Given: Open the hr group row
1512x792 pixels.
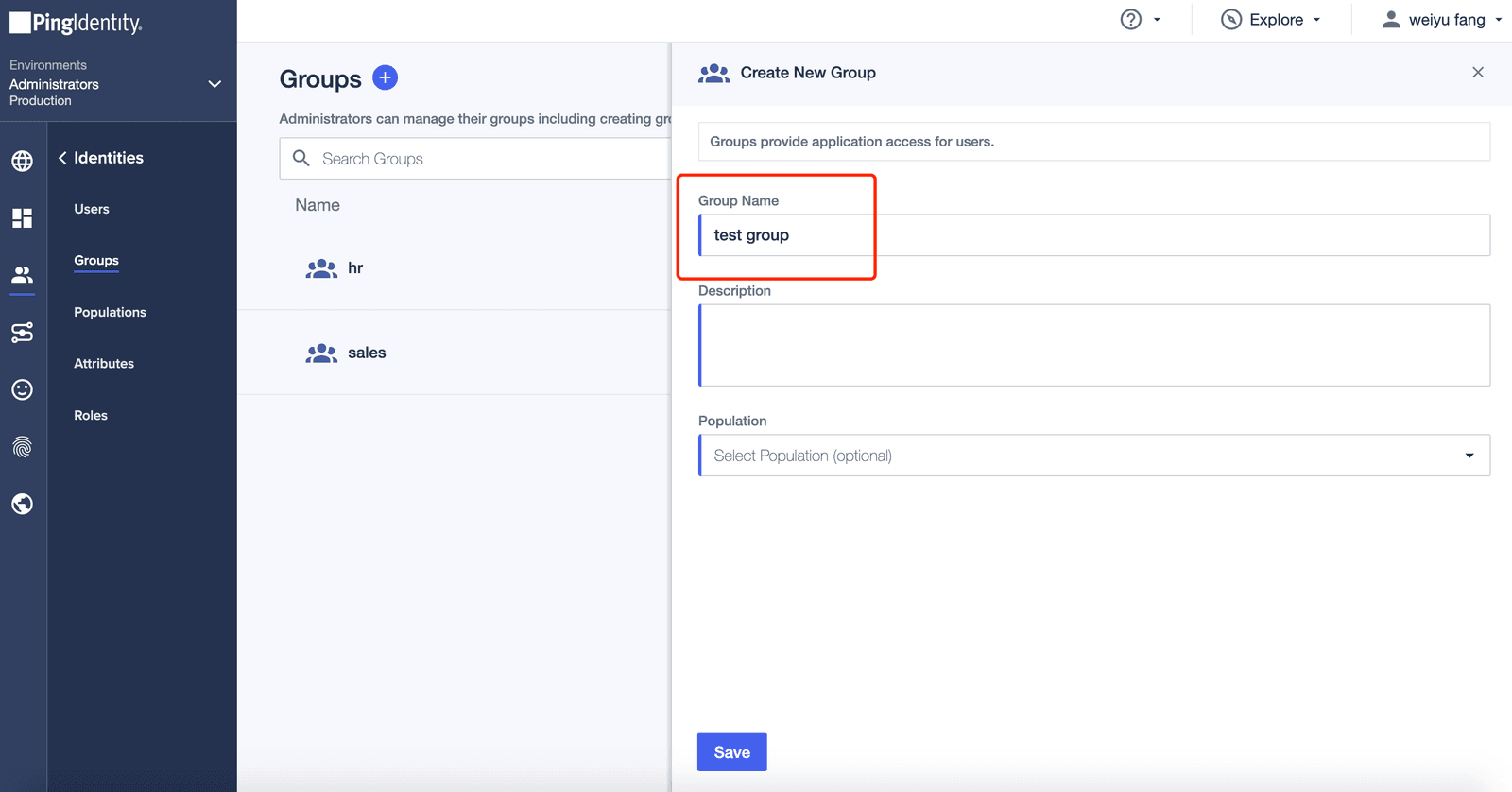Looking at the screenshot, I should click(454, 268).
